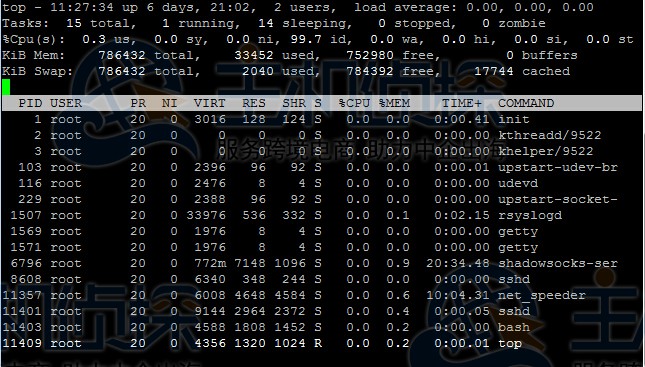Select the khelper/9522 process entry
This screenshot has height=367, width=645.
[545, 151]
